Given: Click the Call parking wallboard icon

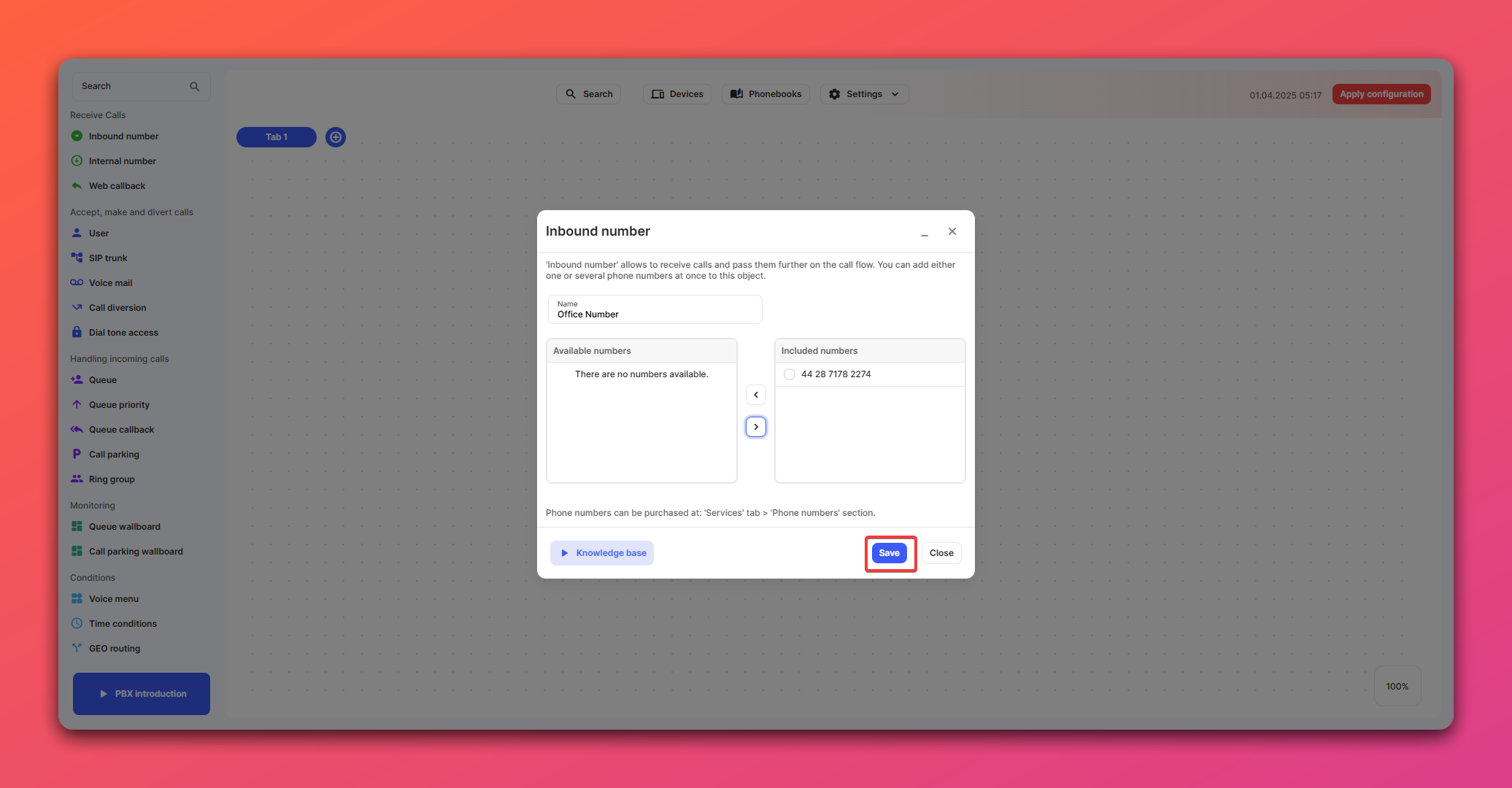Looking at the screenshot, I should pos(77,551).
